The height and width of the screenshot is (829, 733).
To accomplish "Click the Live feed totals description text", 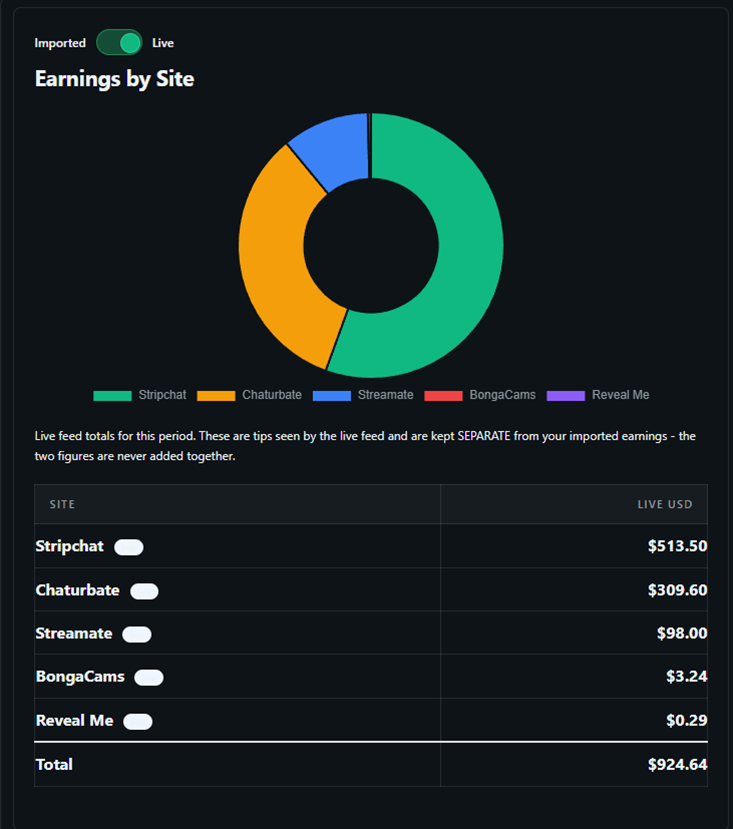I will pos(365,446).
